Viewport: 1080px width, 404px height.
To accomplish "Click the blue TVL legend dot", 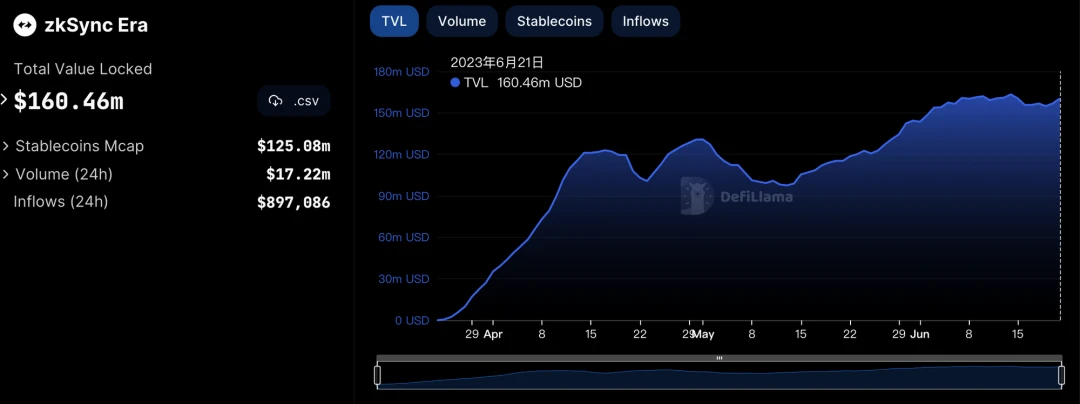I will tap(456, 83).
